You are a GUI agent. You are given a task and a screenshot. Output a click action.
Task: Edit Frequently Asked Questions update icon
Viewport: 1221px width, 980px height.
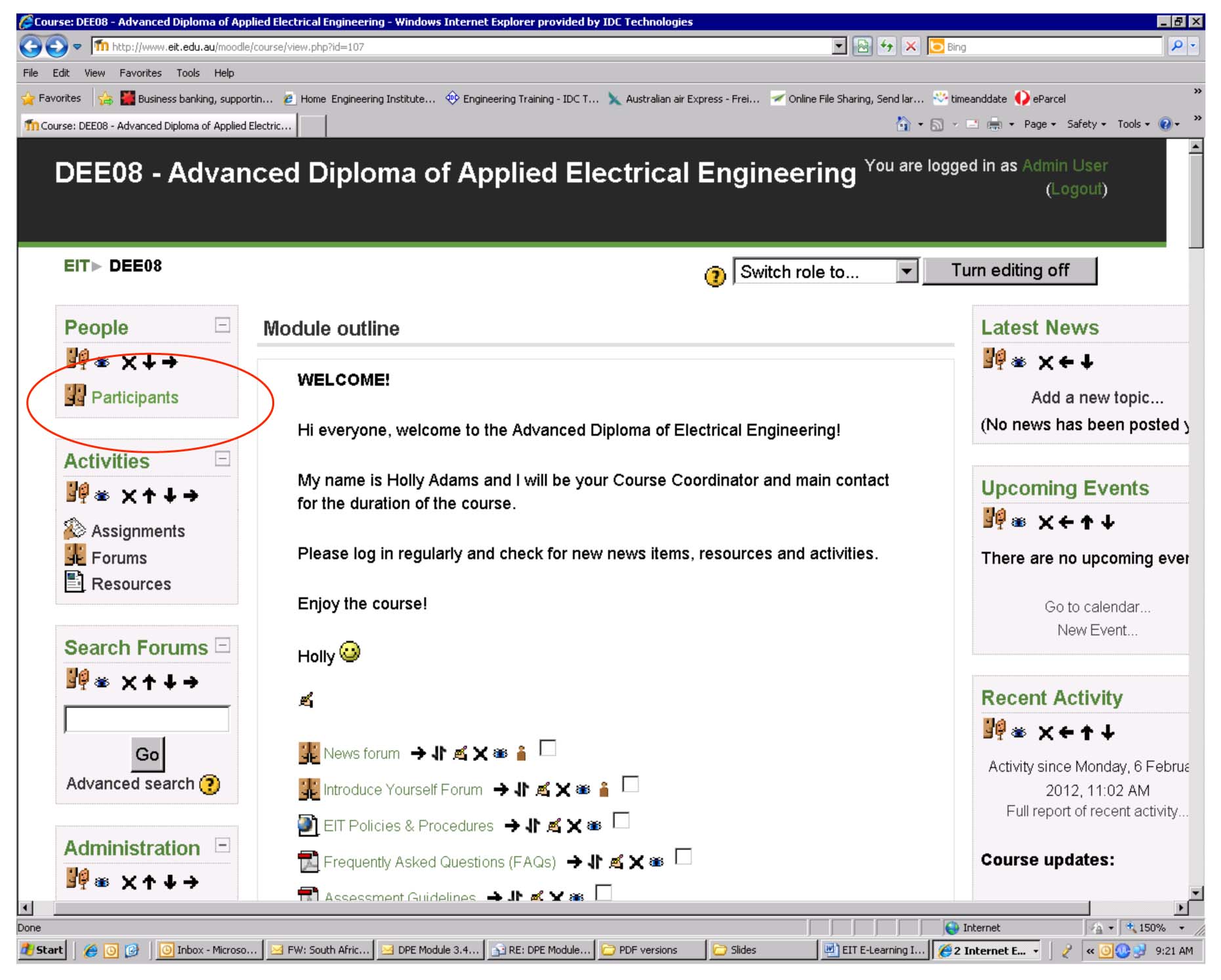[x=616, y=862]
